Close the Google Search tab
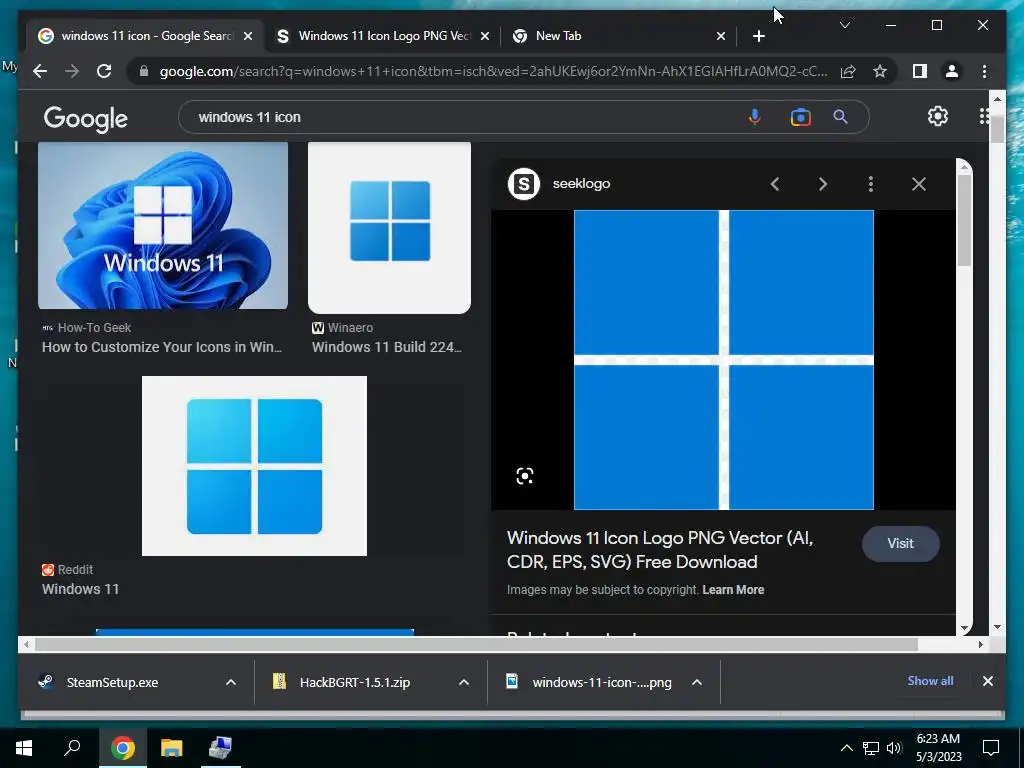This screenshot has width=1024, height=768. [x=248, y=37]
